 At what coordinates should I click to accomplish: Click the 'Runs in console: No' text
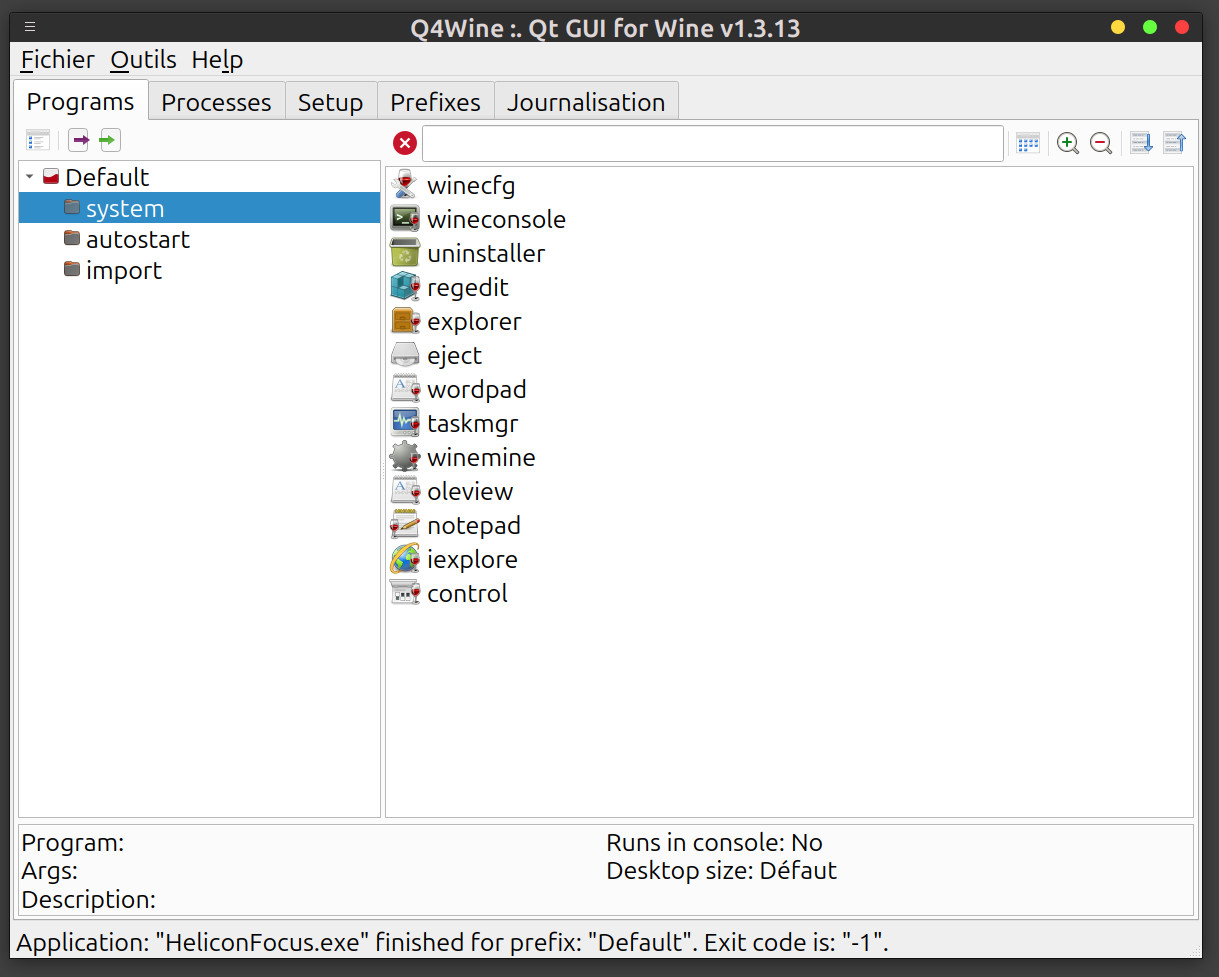click(714, 842)
